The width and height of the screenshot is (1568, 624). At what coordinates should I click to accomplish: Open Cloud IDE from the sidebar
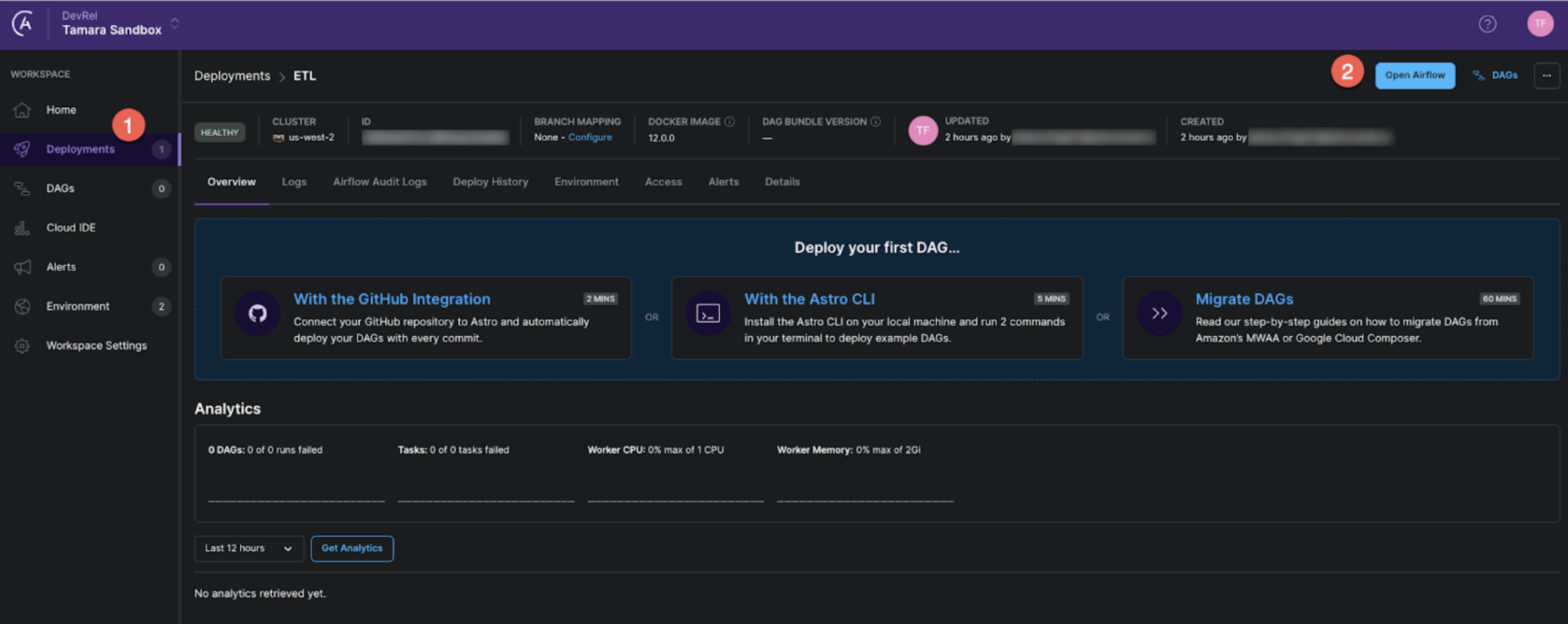point(70,228)
